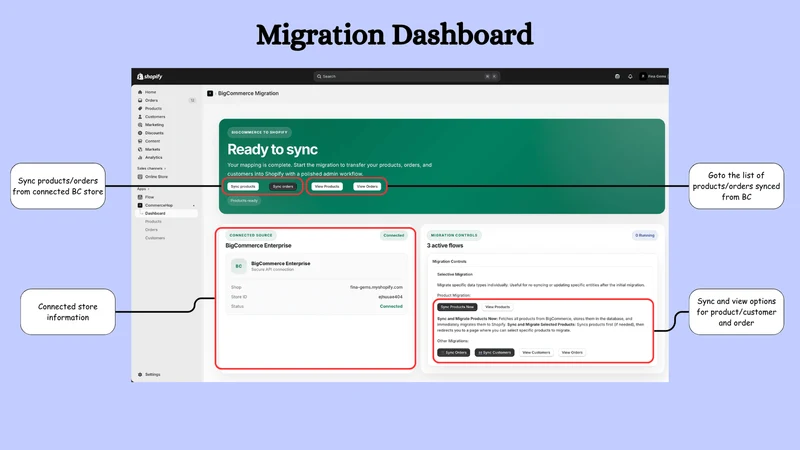Image resolution: width=800 pixels, height=450 pixels.
Task: Click the 3 active flows heading
Action: 445,246
